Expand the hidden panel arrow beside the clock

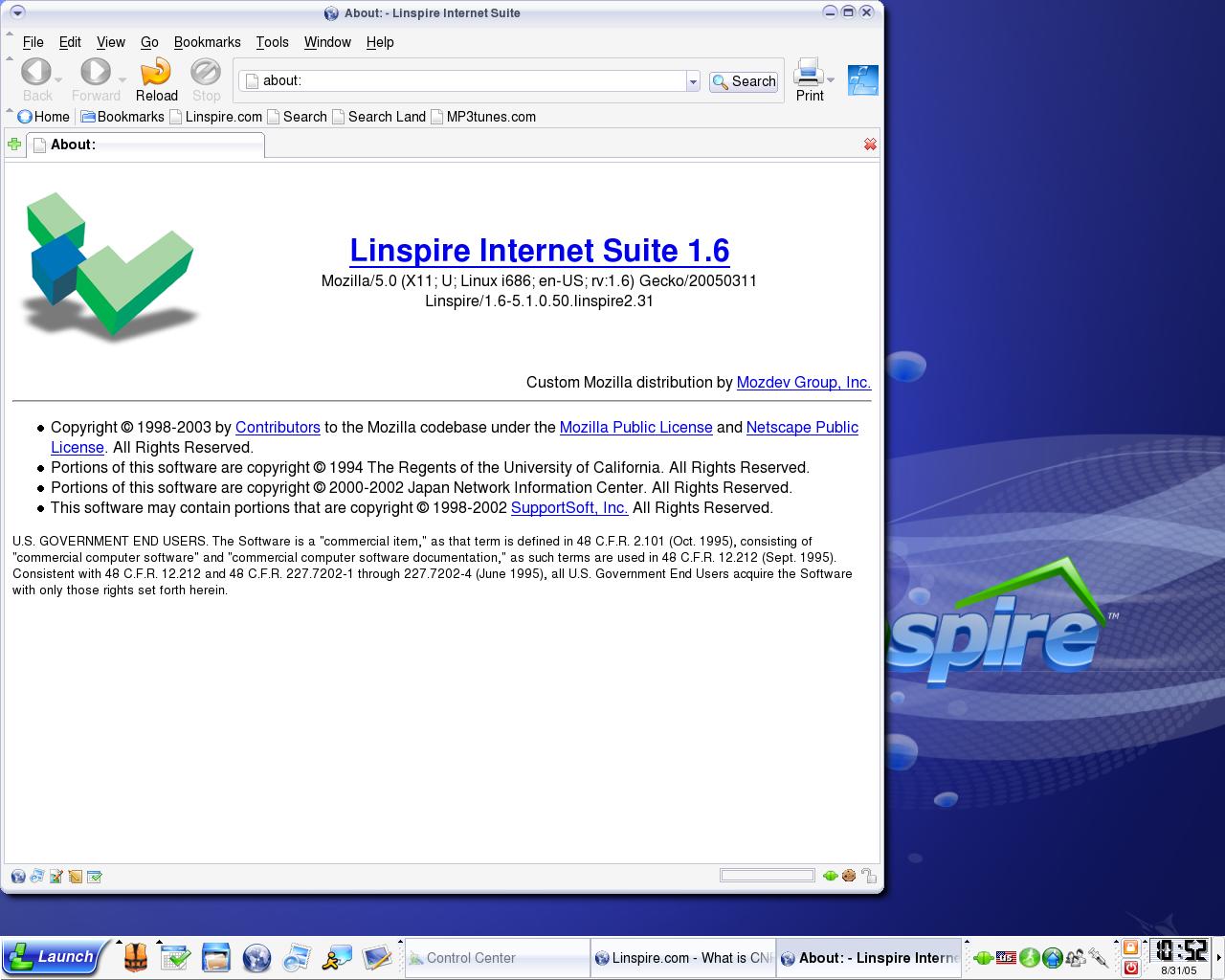point(1218,957)
